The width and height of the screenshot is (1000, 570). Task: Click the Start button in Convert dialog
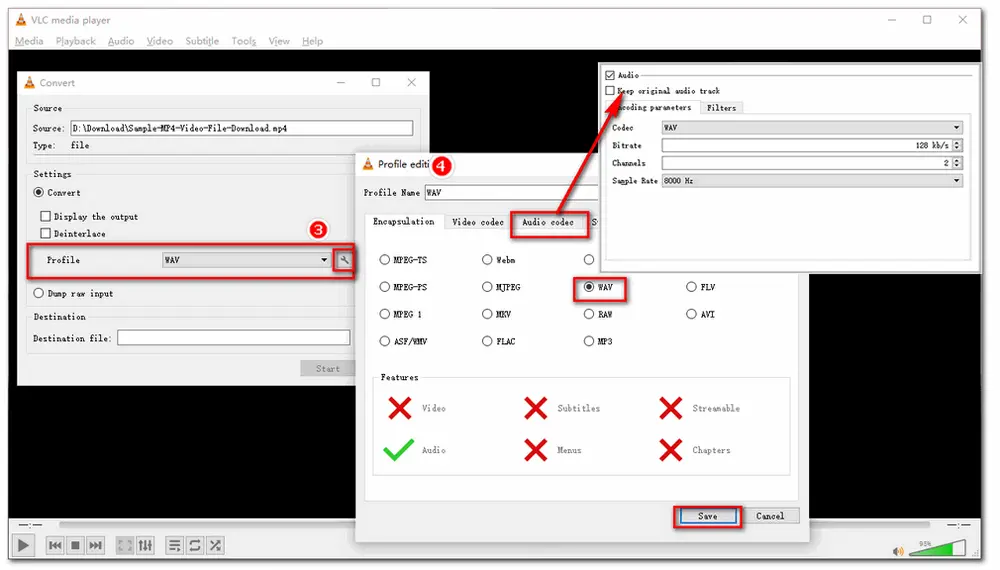(x=328, y=369)
